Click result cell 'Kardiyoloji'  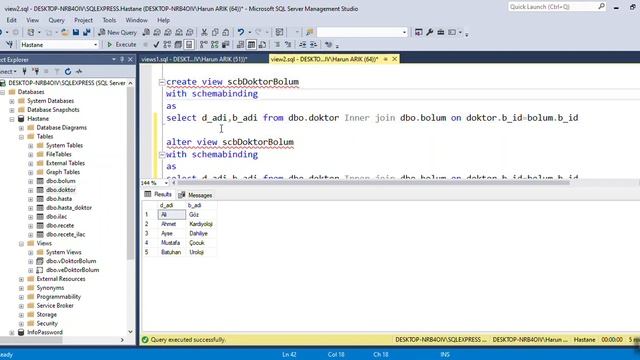(x=201, y=224)
